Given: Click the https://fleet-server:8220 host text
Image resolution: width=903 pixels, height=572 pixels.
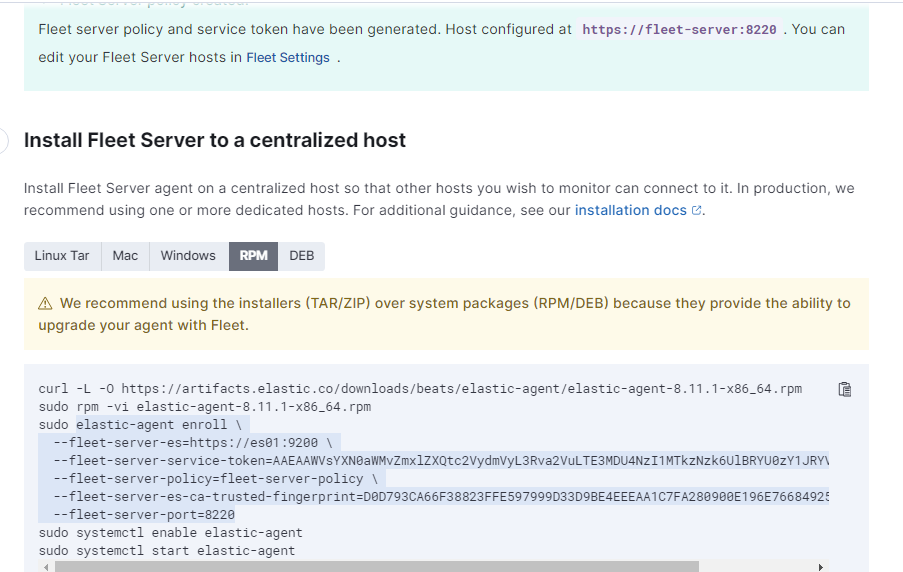Looking at the screenshot, I should 679,30.
